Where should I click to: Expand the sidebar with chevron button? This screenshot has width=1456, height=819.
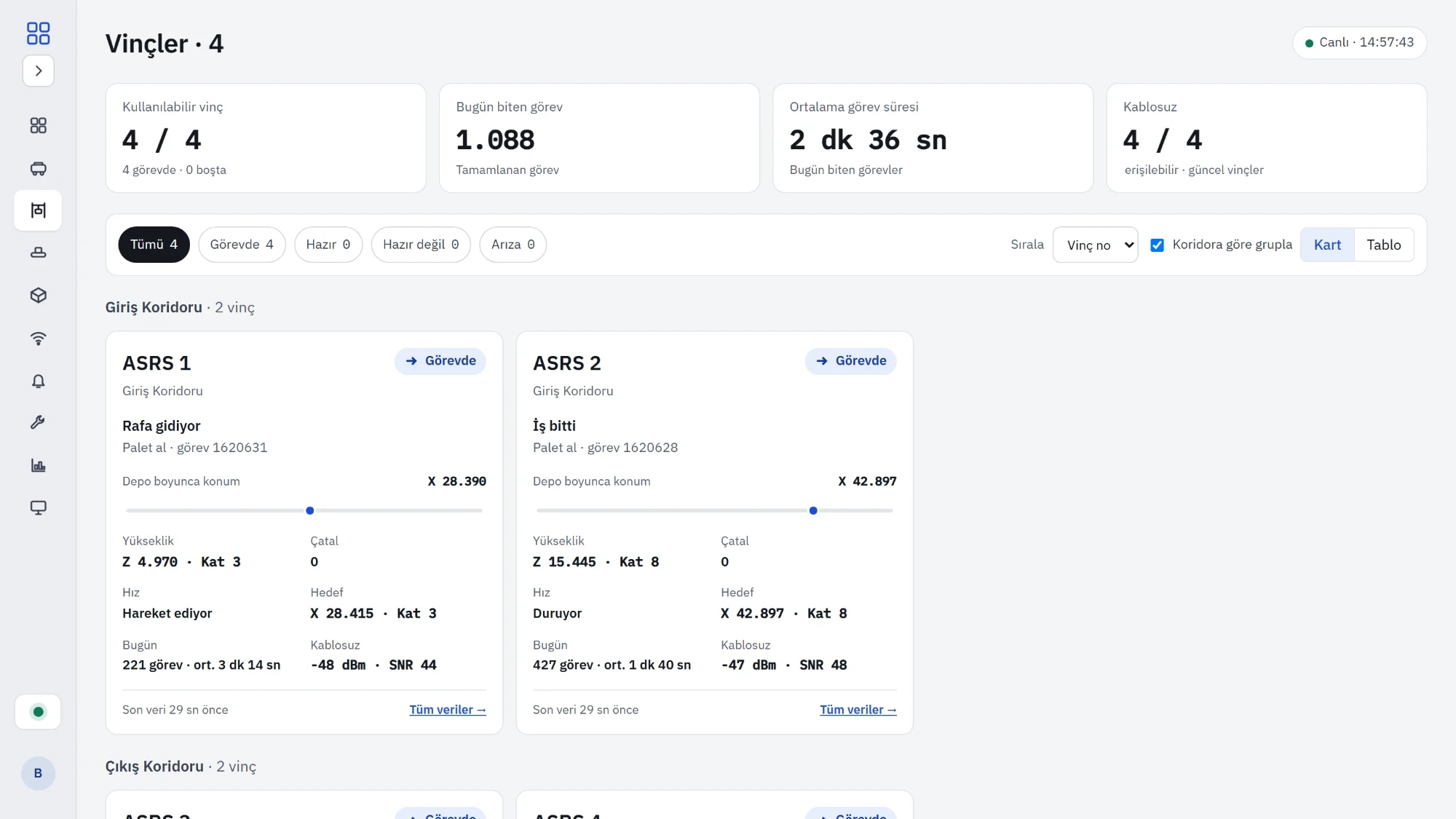pos(39,71)
